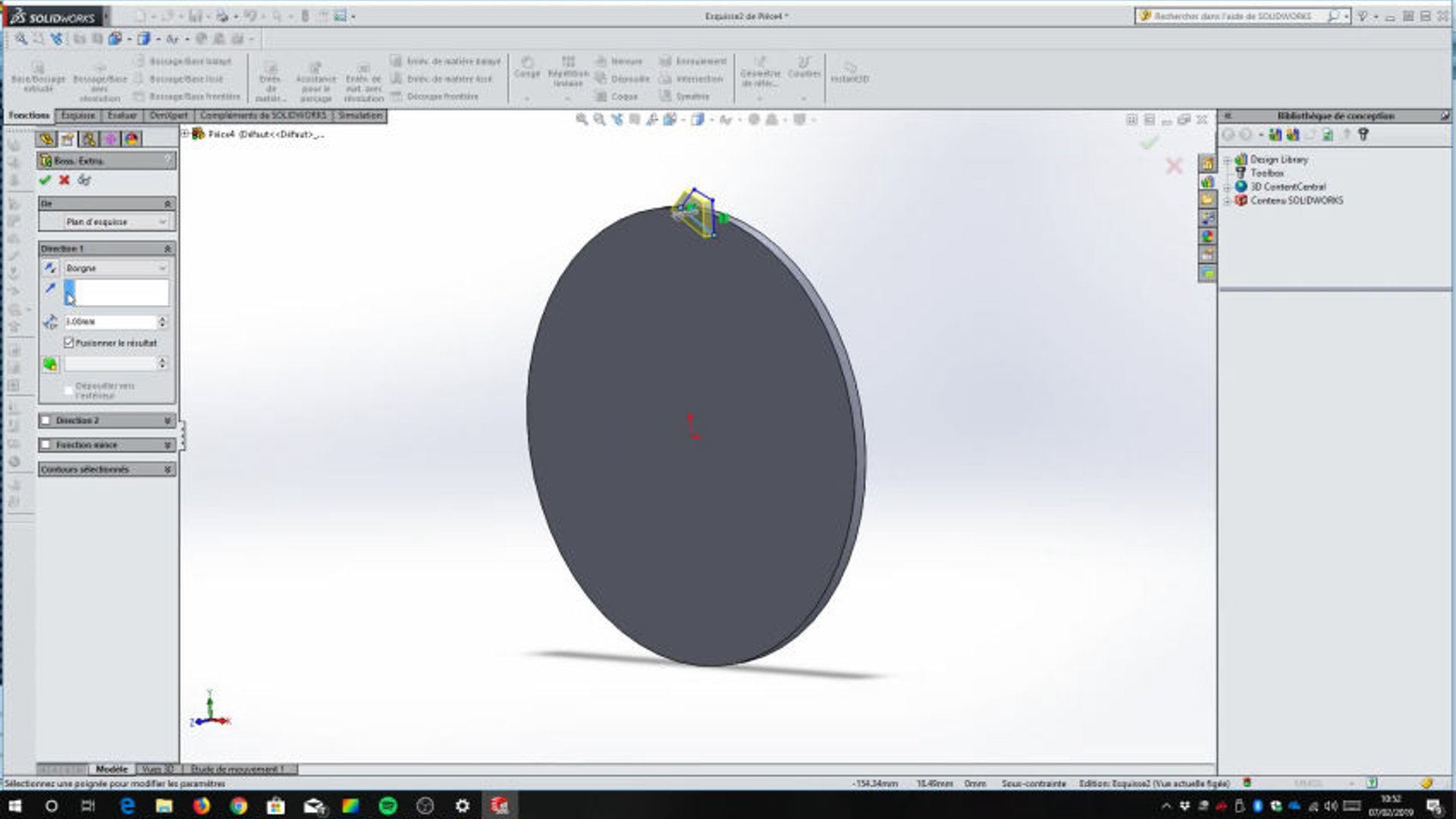Open the Borgne end condition dropdown
The image size is (1456, 819).
coord(115,268)
